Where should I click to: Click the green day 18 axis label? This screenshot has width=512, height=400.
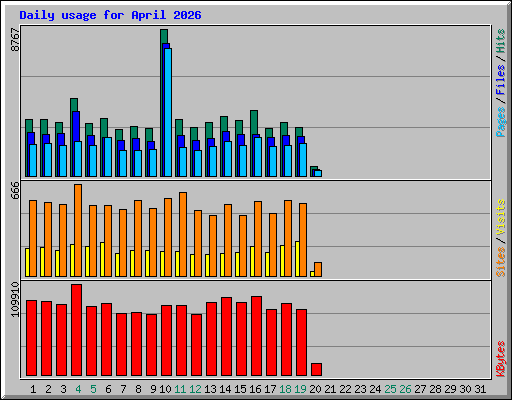click(x=285, y=389)
